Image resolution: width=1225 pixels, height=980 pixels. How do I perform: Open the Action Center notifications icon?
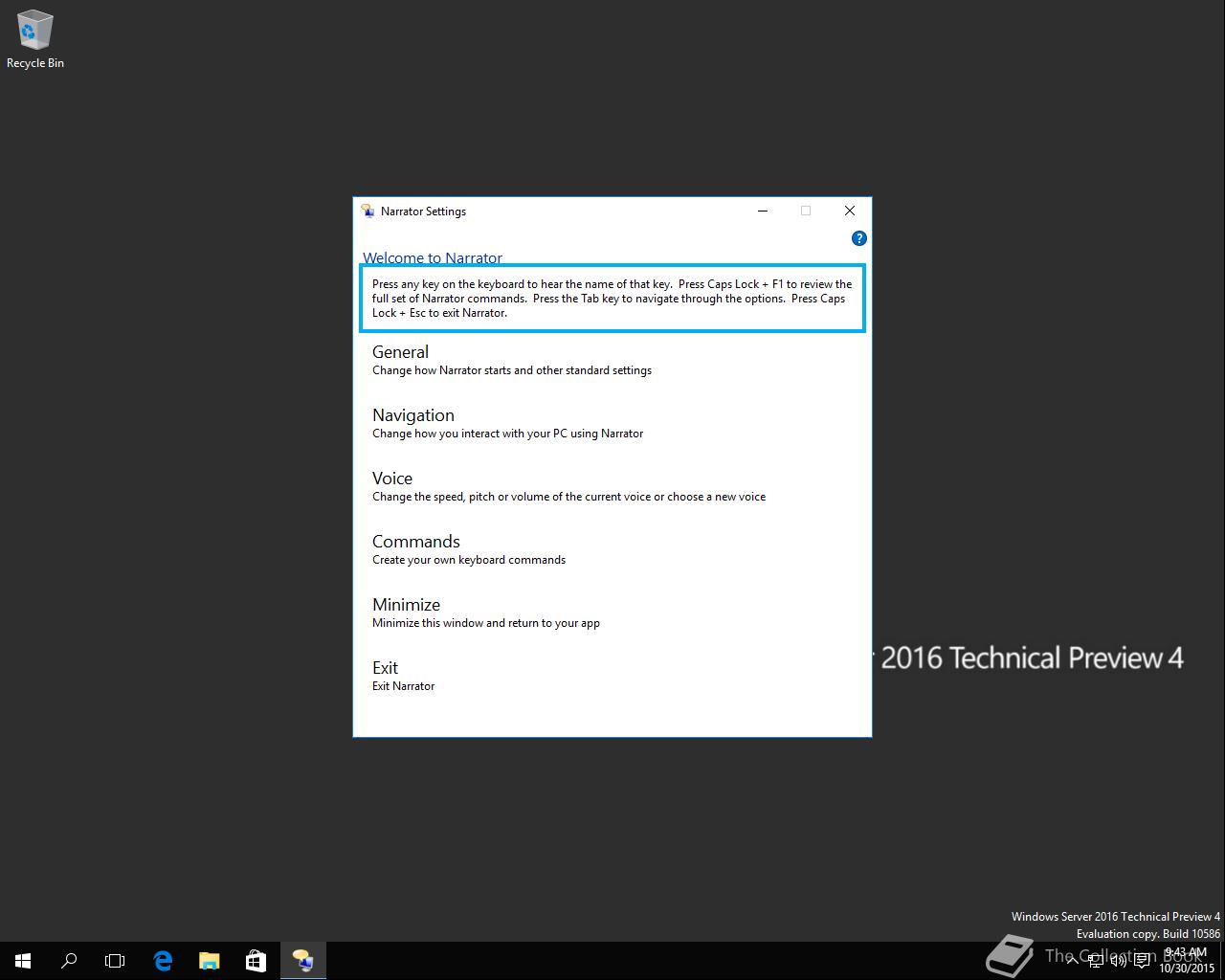pyautogui.click(x=1142, y=961)
